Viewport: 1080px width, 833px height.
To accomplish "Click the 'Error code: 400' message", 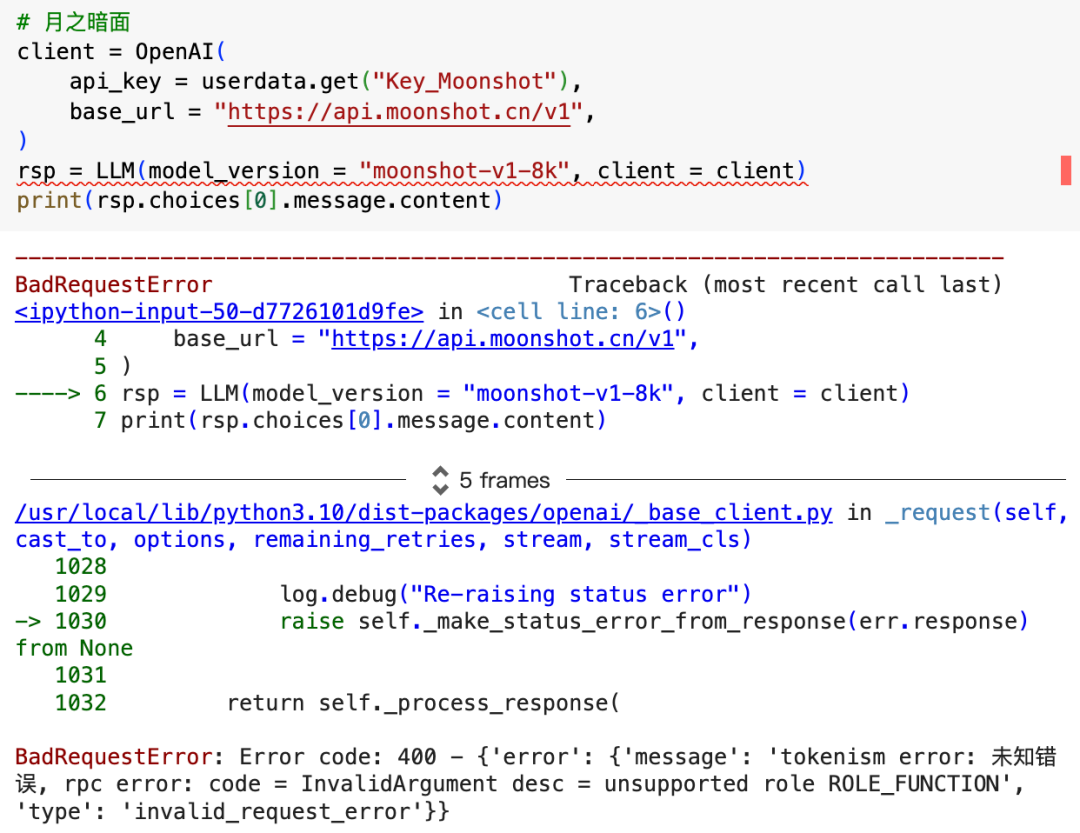I will click(338, 757).
